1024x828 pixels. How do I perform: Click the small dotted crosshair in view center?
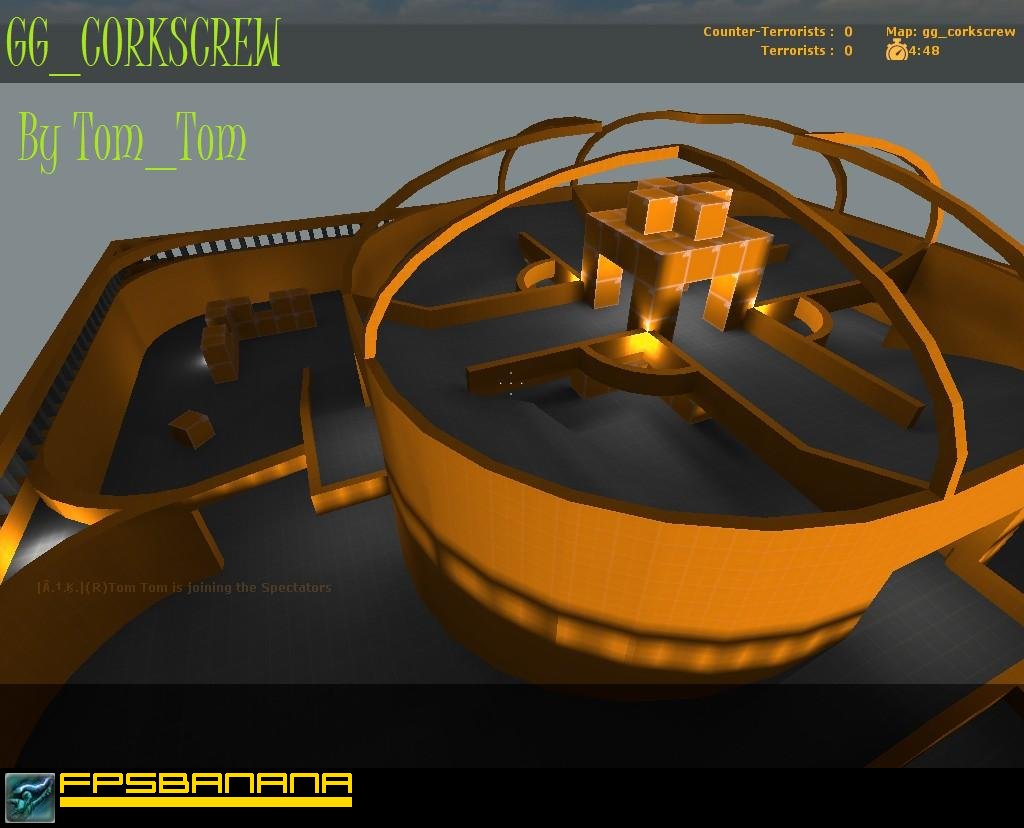point(511,383)
